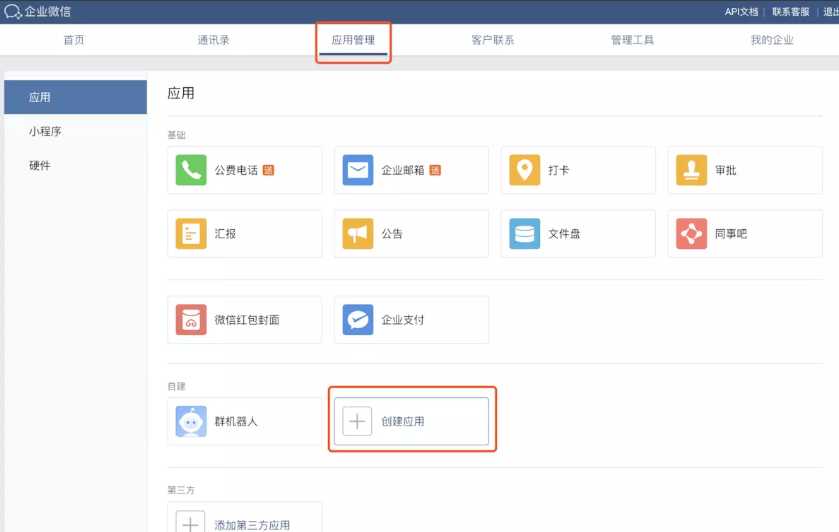Select the 打卡 location pin icon
This screenshot has width=839, height=532.
pyautogui.click(x=524, y=170)
